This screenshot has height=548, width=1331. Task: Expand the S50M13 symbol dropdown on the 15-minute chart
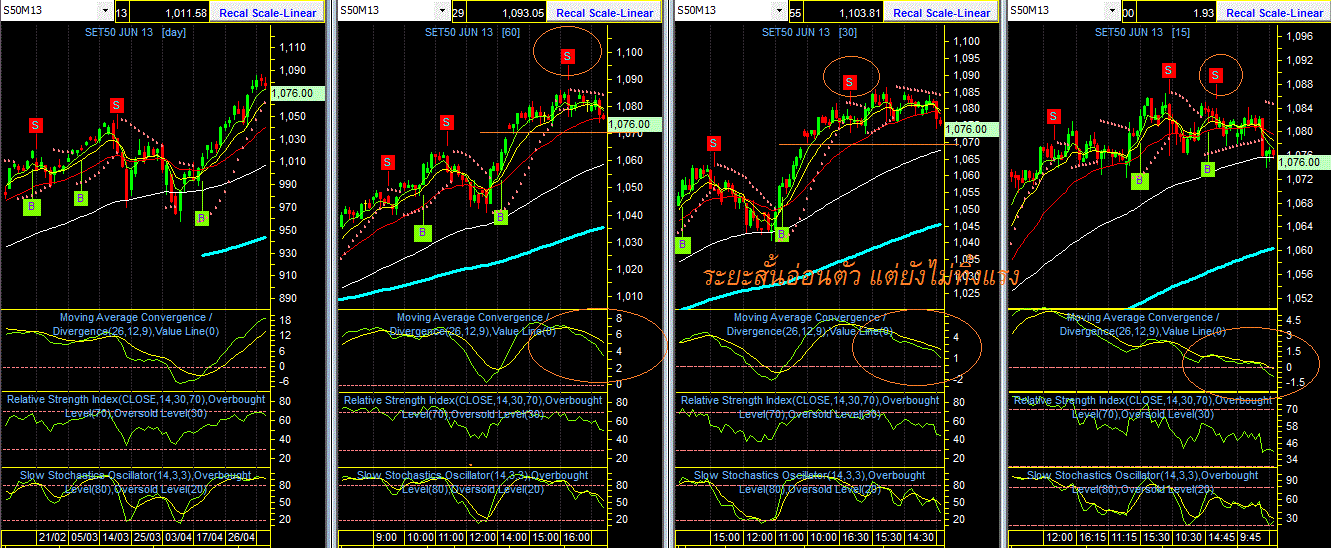coord(1113,11)
